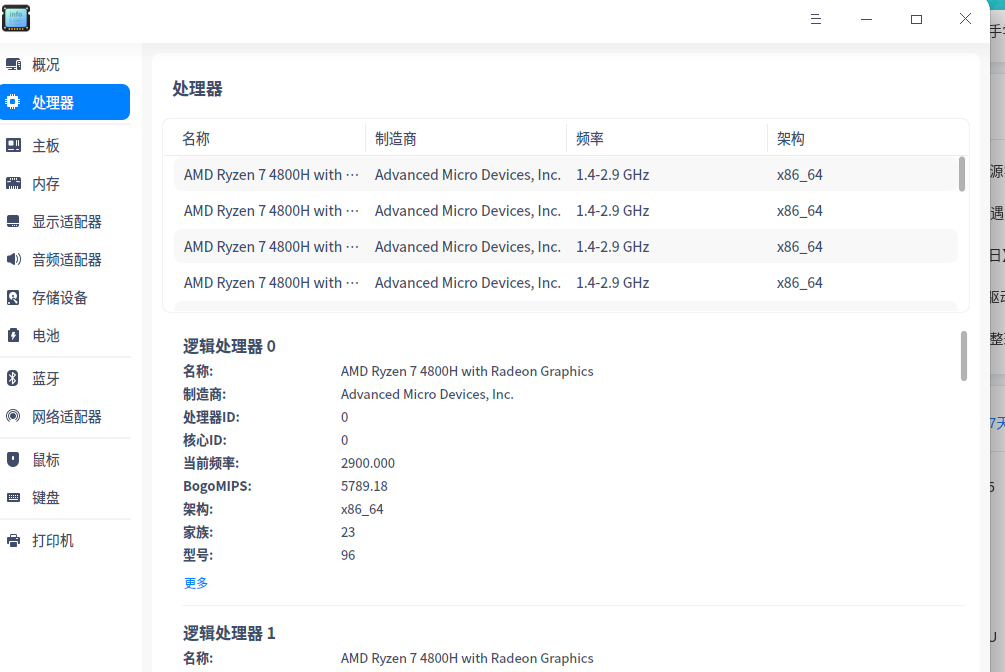Click the Overview (概况) monitor icon

tap(13, 64)
